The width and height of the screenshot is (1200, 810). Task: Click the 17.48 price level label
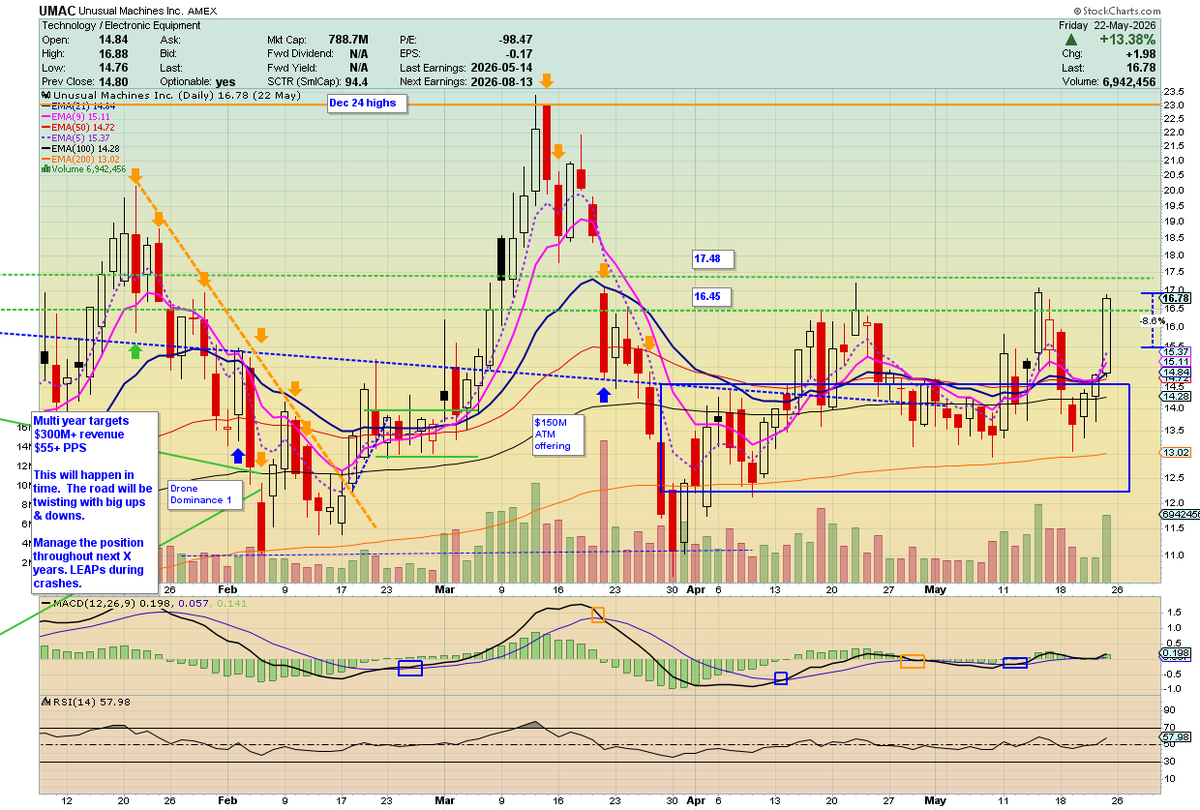click(713, 259)
